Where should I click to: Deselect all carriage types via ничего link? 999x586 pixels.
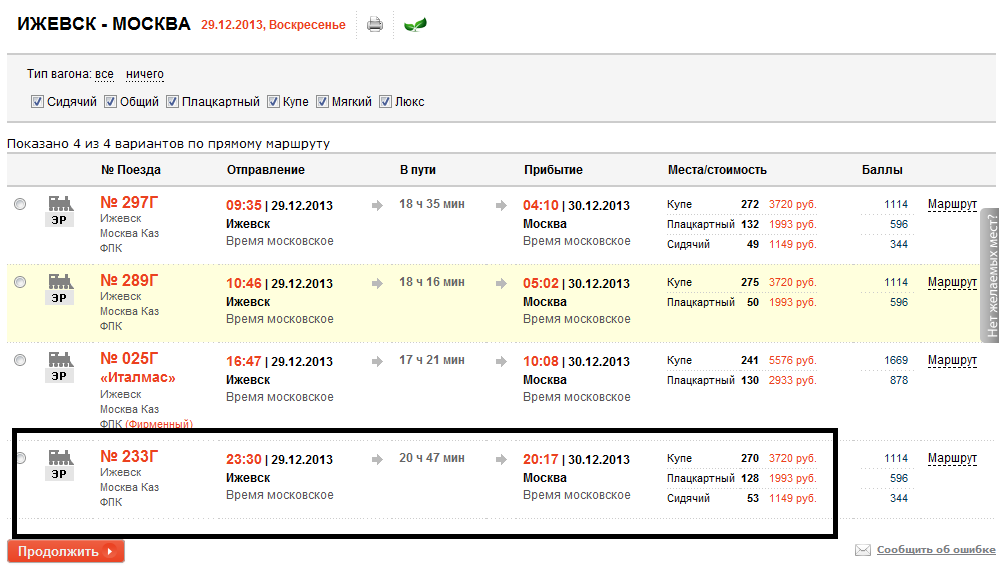coord(145,75)
